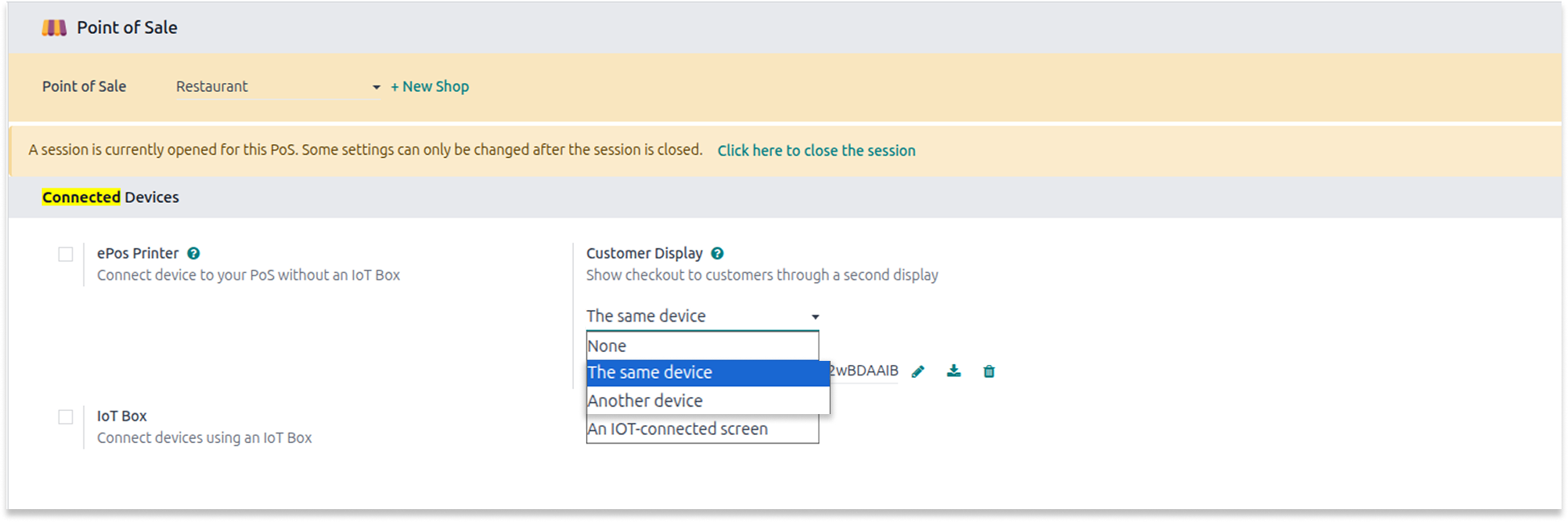The width and height of the screenshot is (1568, 522).
Task: Enable the ePos Printer checkbox
Action: 66,255
